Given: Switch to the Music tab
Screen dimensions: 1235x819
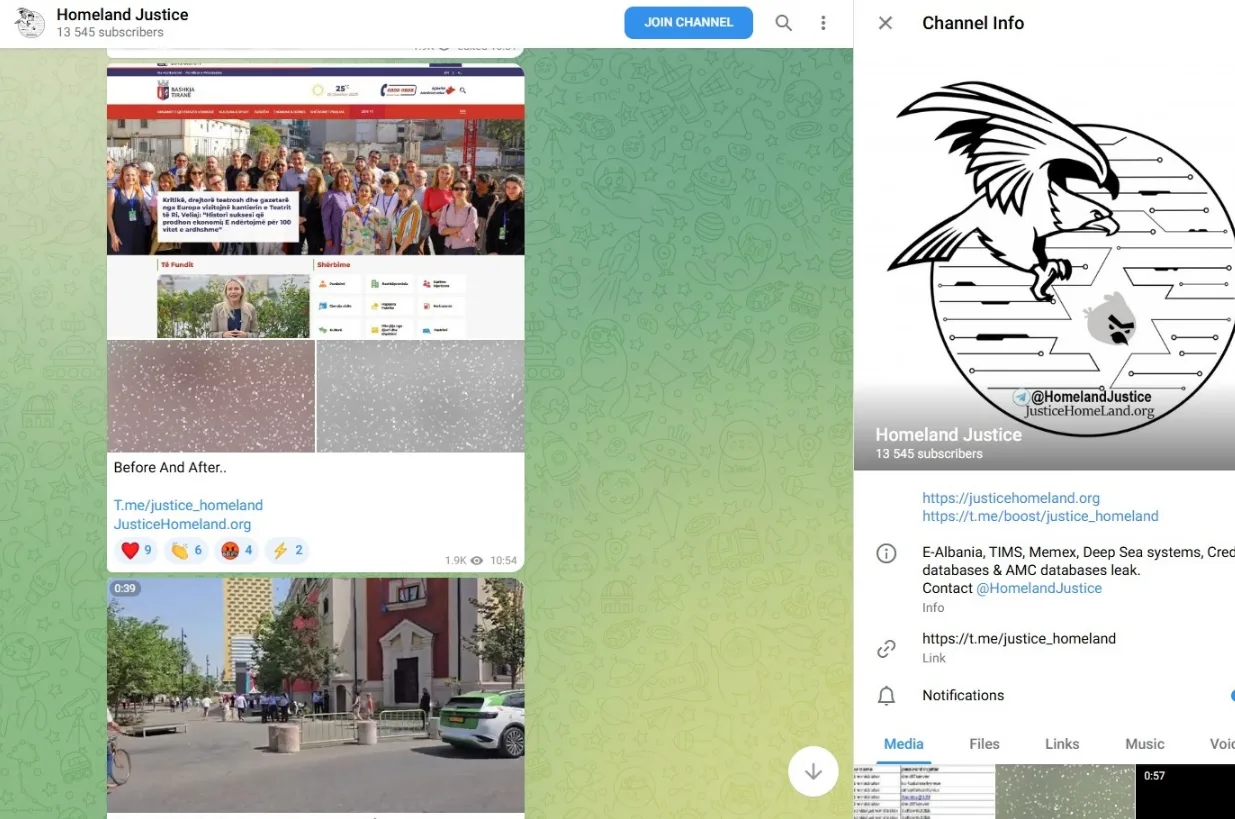Looking at the screenshot, I should click(x=1145, y=744).
